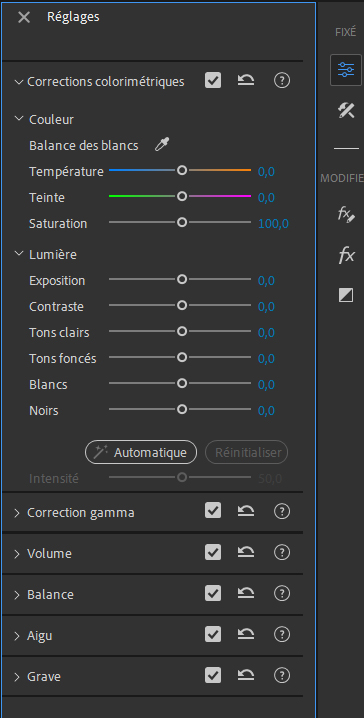
Task: Open the Réglages sliders panel icon
Action: coord(346,70)
